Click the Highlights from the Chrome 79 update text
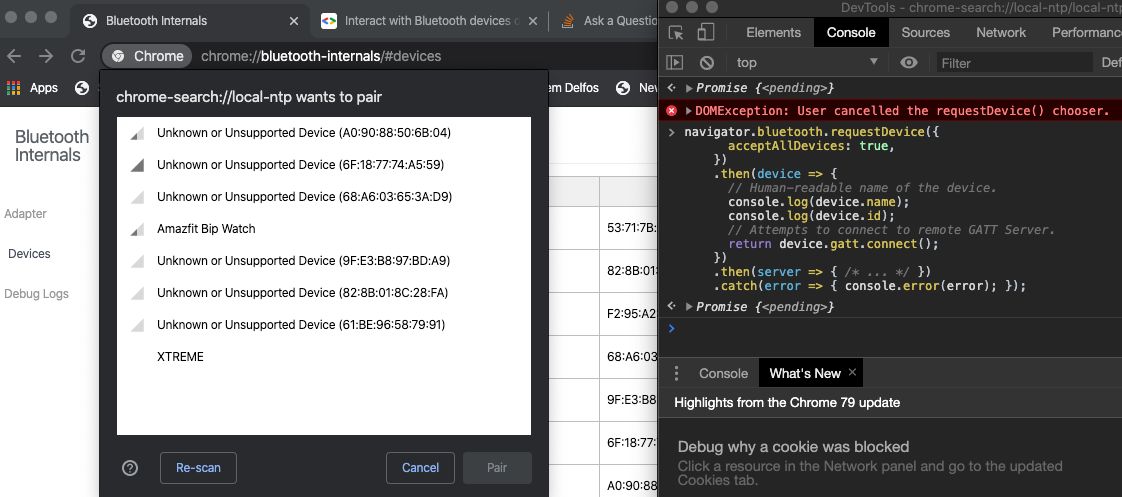Screen dimensions: 1122x497 pos(786,403)
